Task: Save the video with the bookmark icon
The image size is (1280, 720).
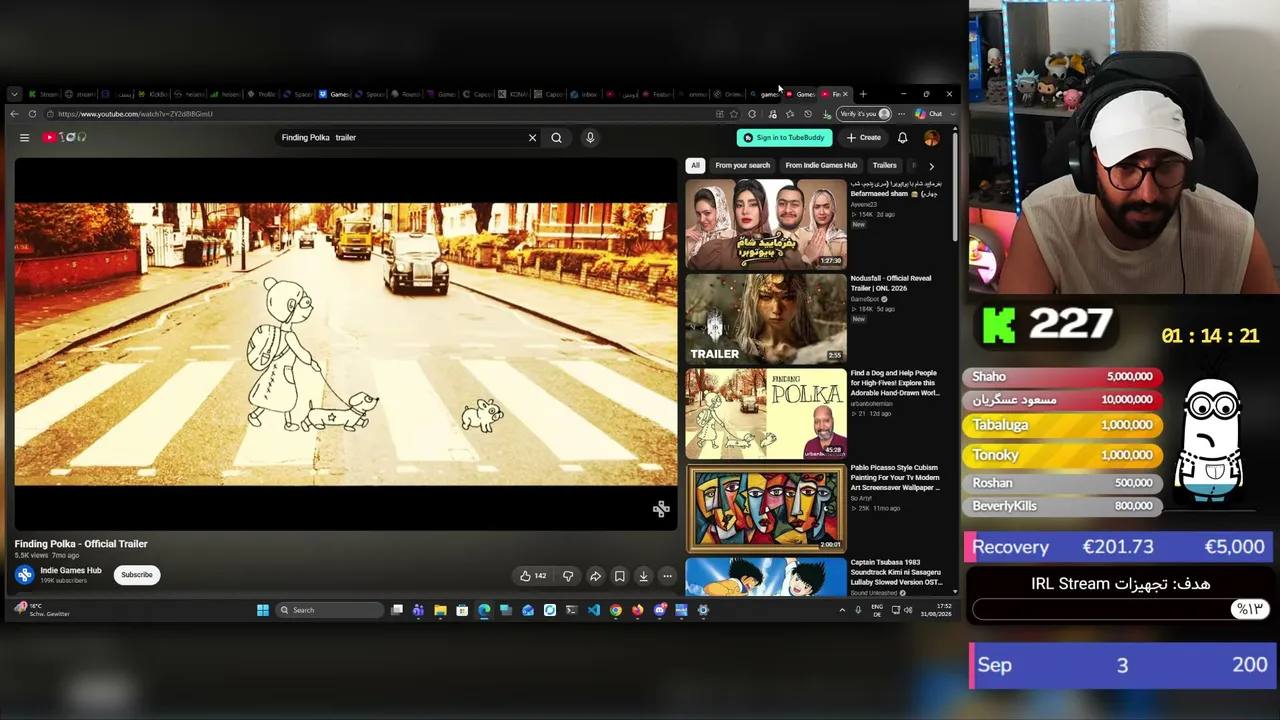Action: point(619,576)
